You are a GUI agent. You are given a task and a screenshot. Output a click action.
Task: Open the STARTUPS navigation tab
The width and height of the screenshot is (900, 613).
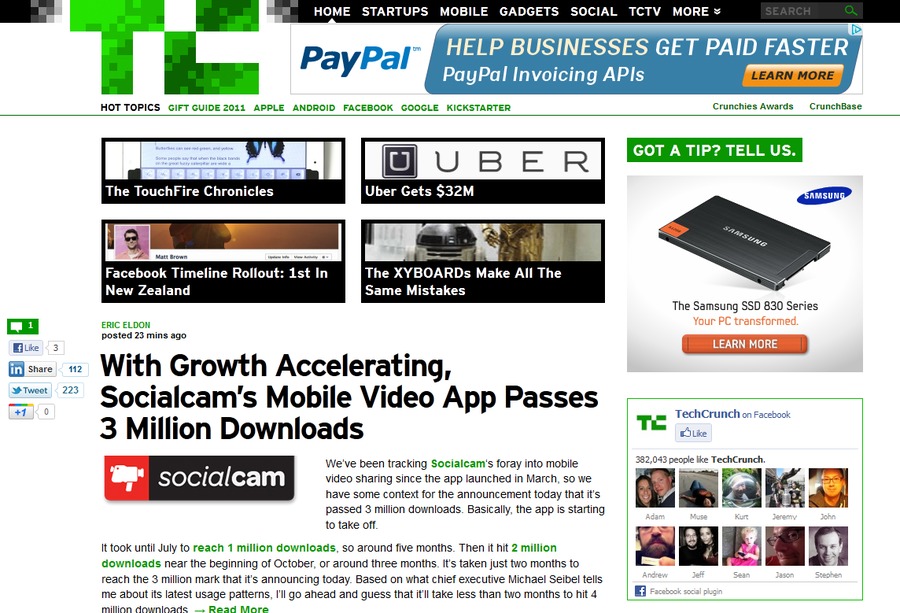click(395, 11)
